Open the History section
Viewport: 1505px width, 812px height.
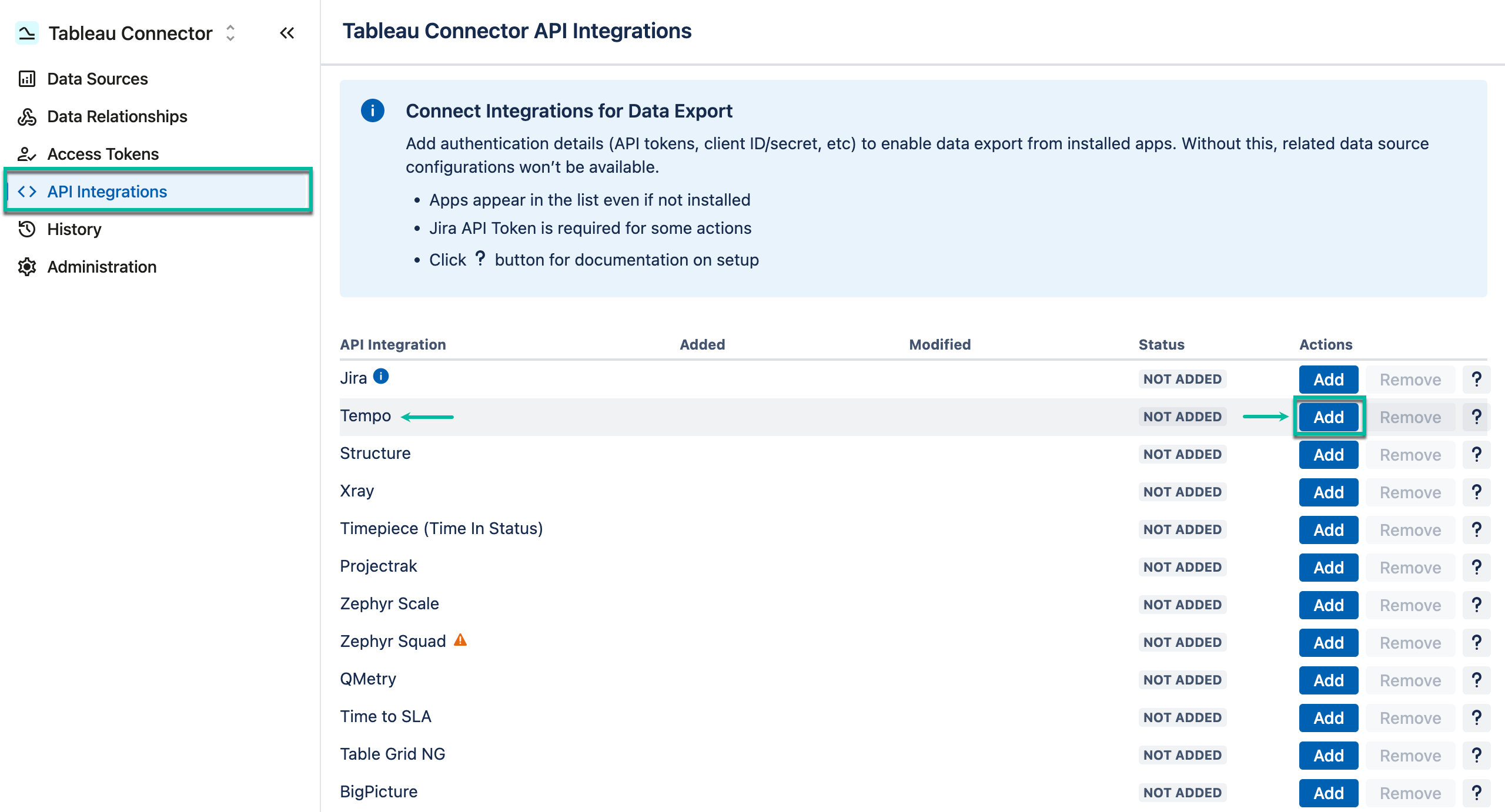coord(74,229)
